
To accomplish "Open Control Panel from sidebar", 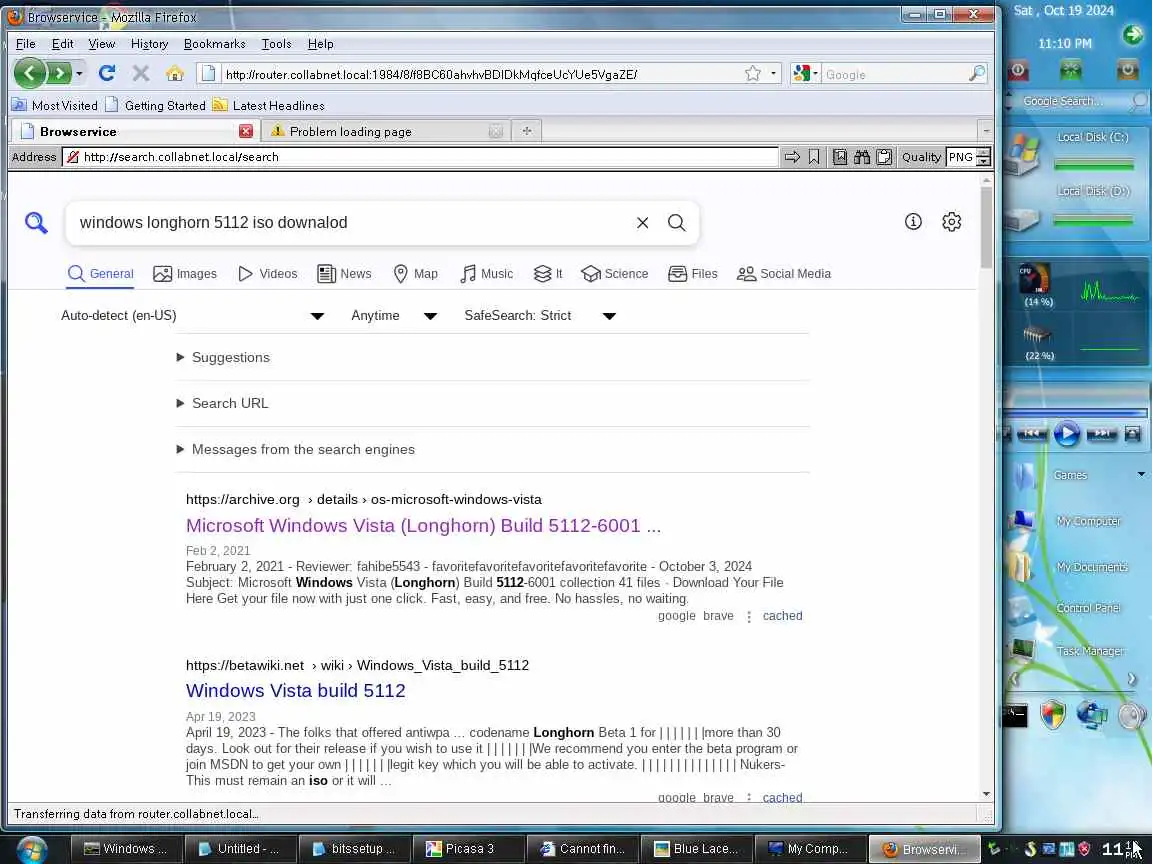I will 1088,608.
